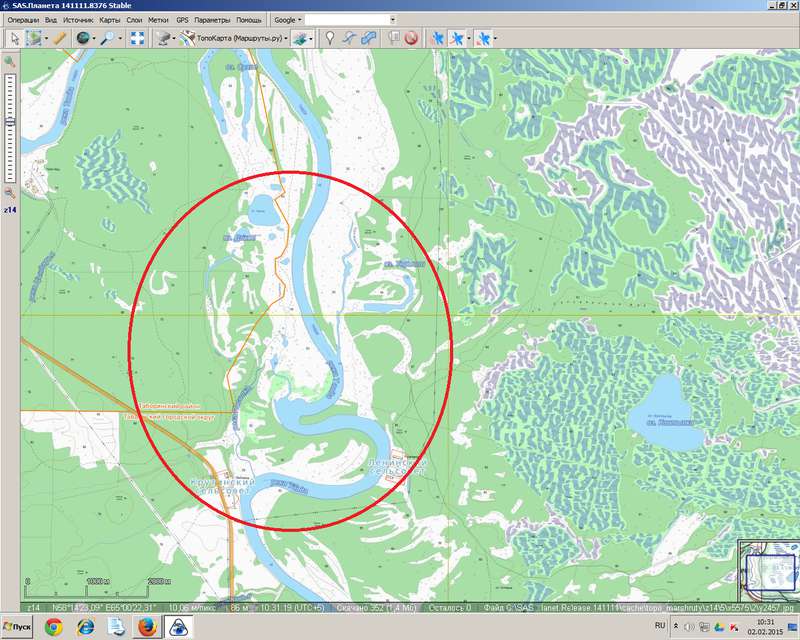The height and width of the screenshot is (640, 800).
Task: Click the fullscreen map view icon
Action: [135, 38]
